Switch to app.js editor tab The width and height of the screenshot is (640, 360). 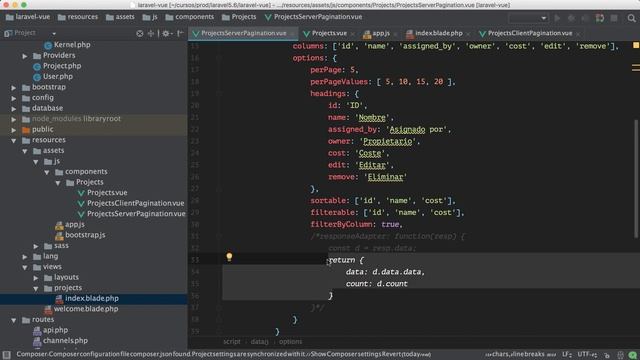click(x=380, y=33)
